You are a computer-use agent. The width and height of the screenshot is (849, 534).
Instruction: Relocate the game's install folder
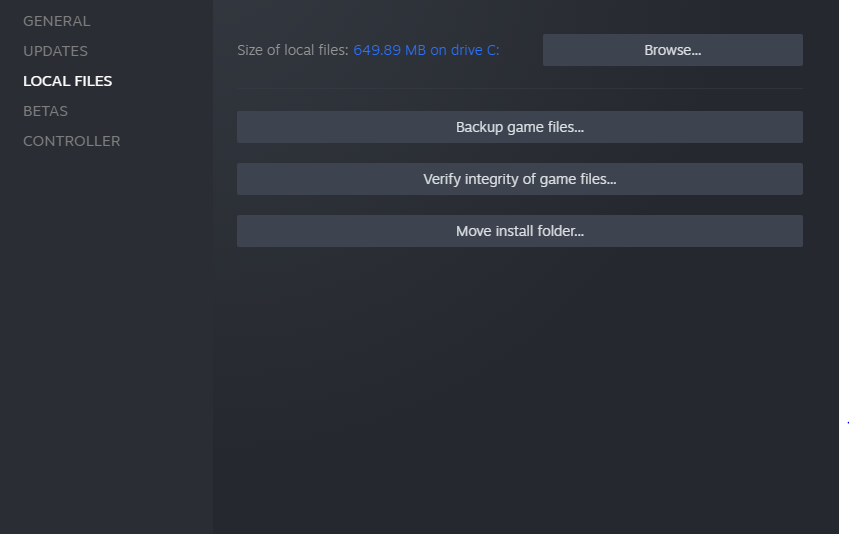coord(519,231)
